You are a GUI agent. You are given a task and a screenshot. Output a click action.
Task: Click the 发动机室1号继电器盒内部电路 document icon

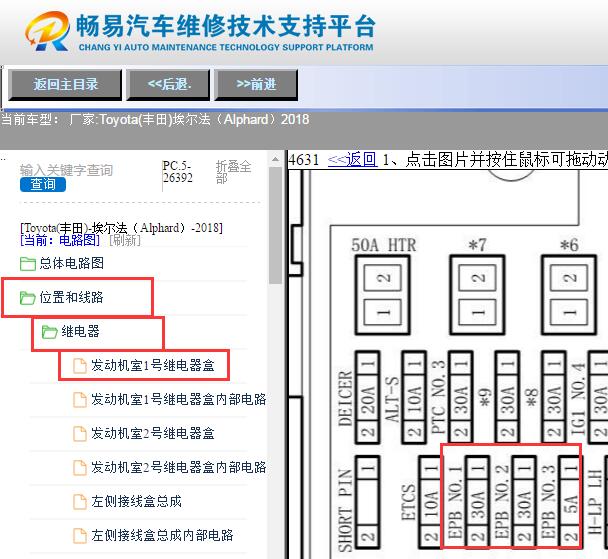80,400
